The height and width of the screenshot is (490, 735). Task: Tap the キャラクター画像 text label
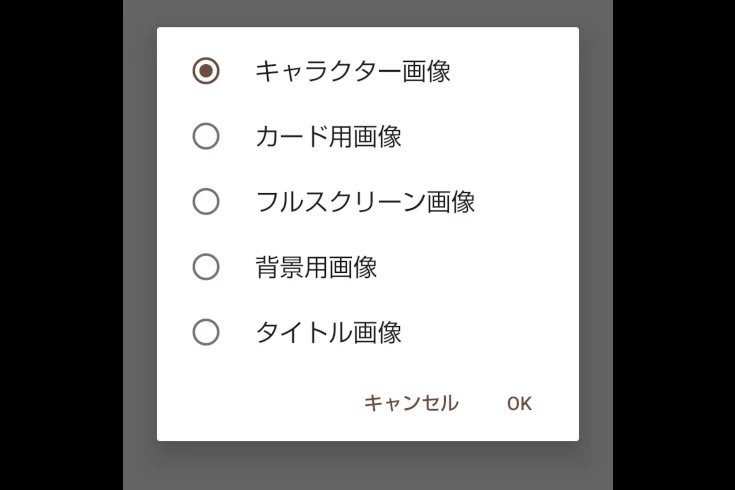point(353,71)
